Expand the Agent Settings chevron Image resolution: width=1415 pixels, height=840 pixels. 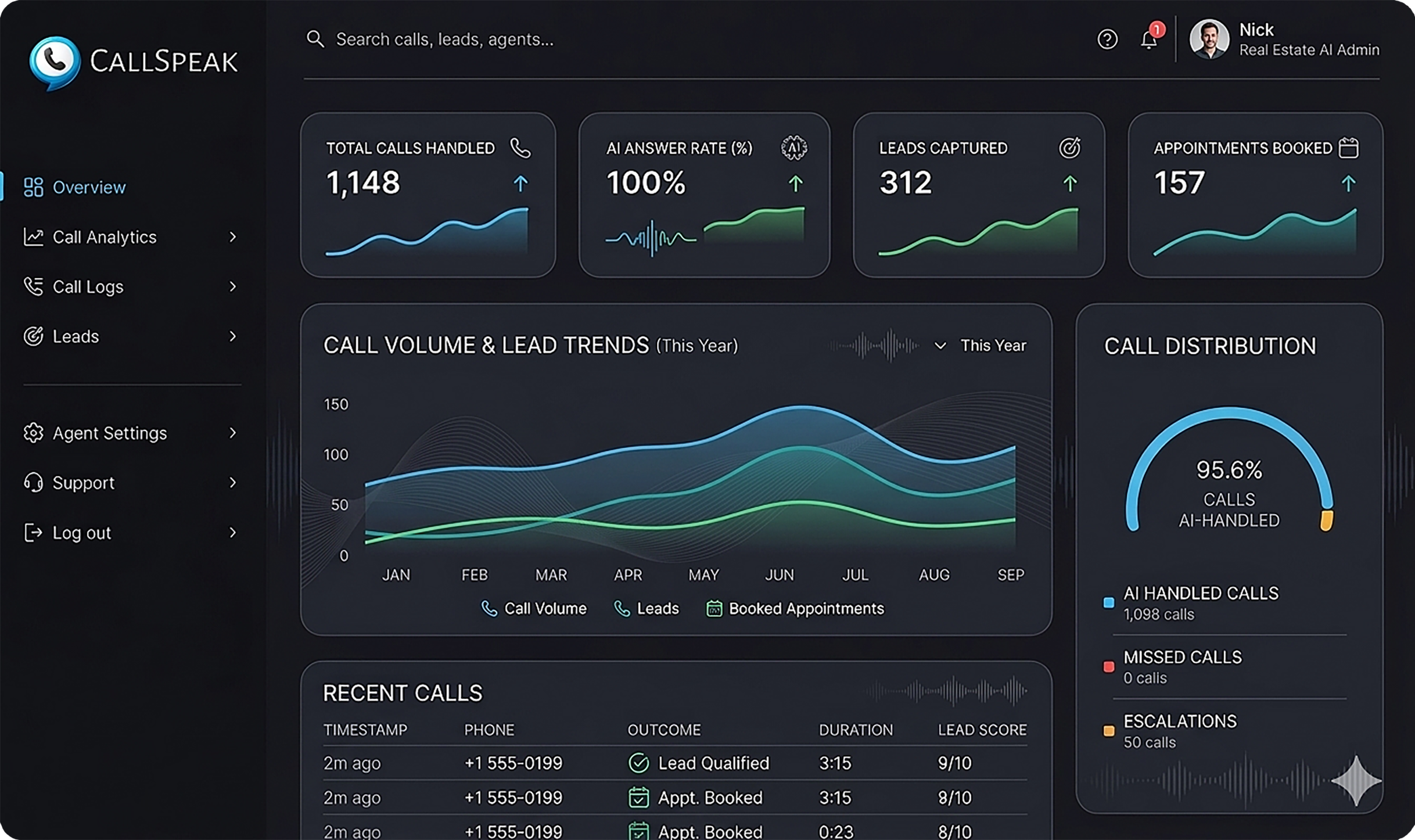tap(232, 433)
